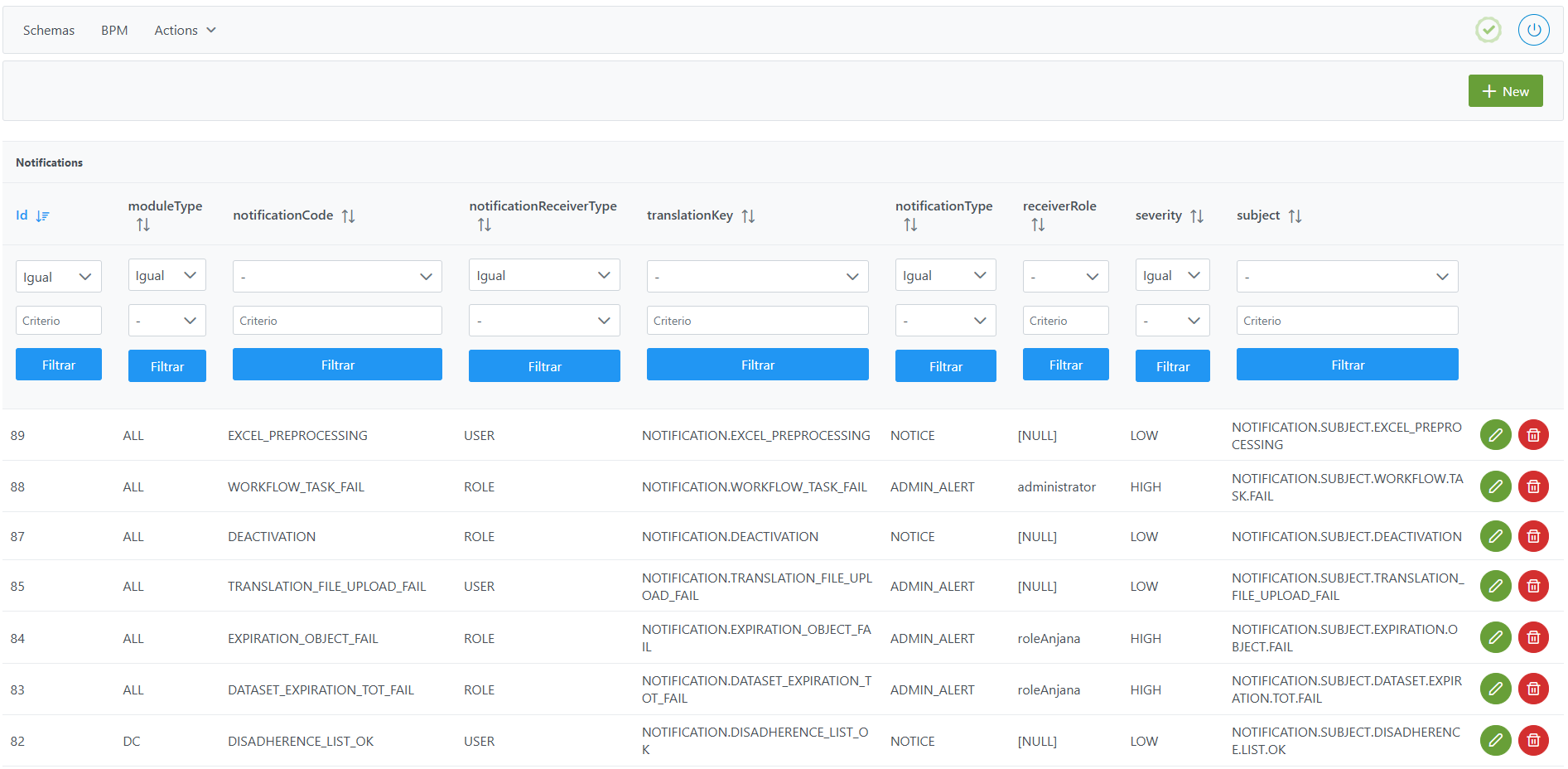
Task: Edit the DEACTIVATION notification row
Action: click(1495, 536)
